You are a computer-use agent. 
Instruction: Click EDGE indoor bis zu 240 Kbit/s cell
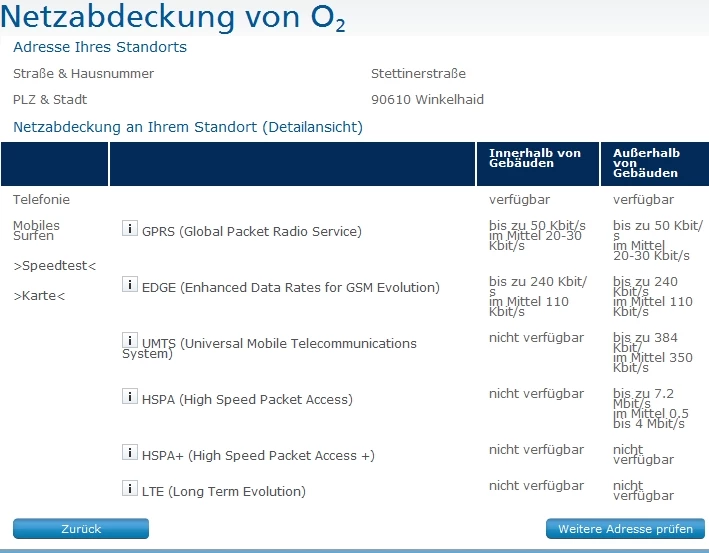538,297
